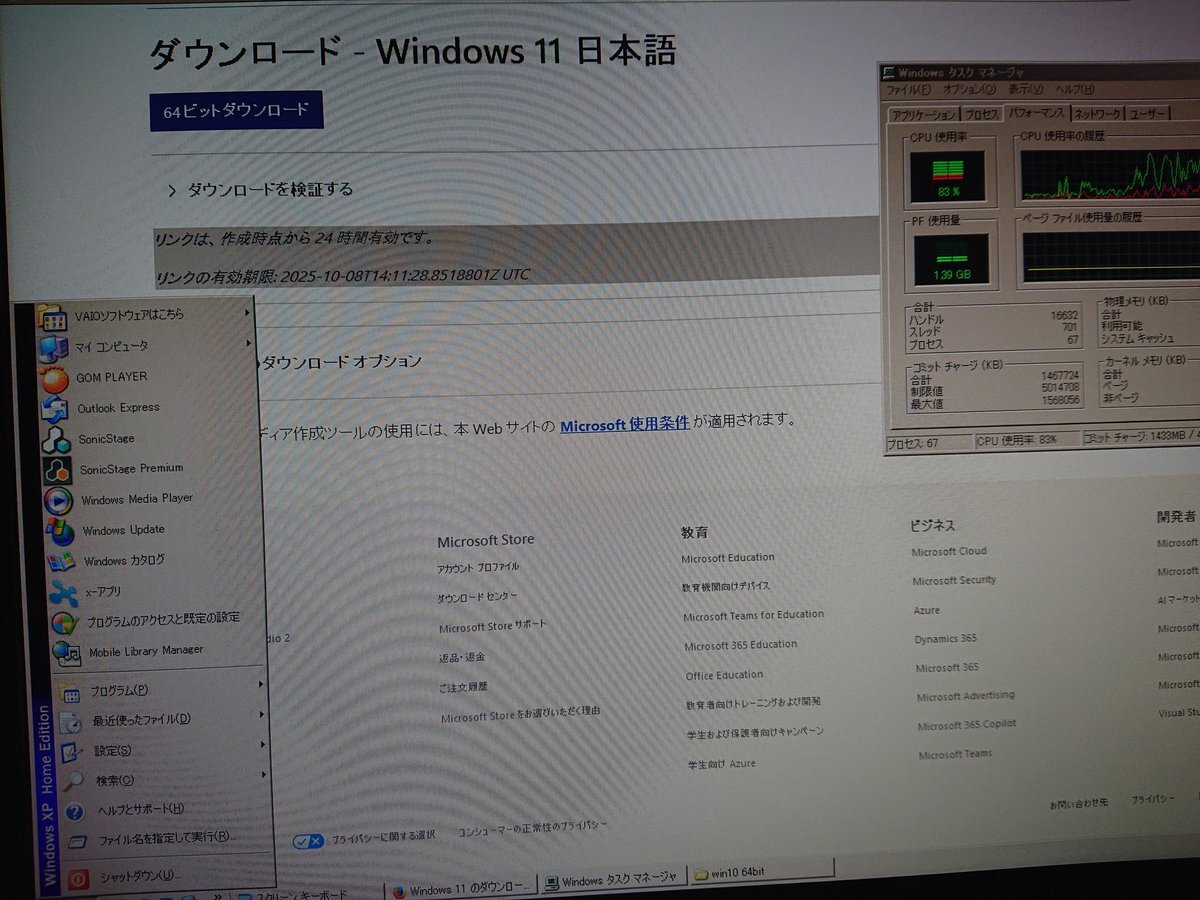Open Windows Update icon
The image size is (1200, 900).
click(59, 531)
